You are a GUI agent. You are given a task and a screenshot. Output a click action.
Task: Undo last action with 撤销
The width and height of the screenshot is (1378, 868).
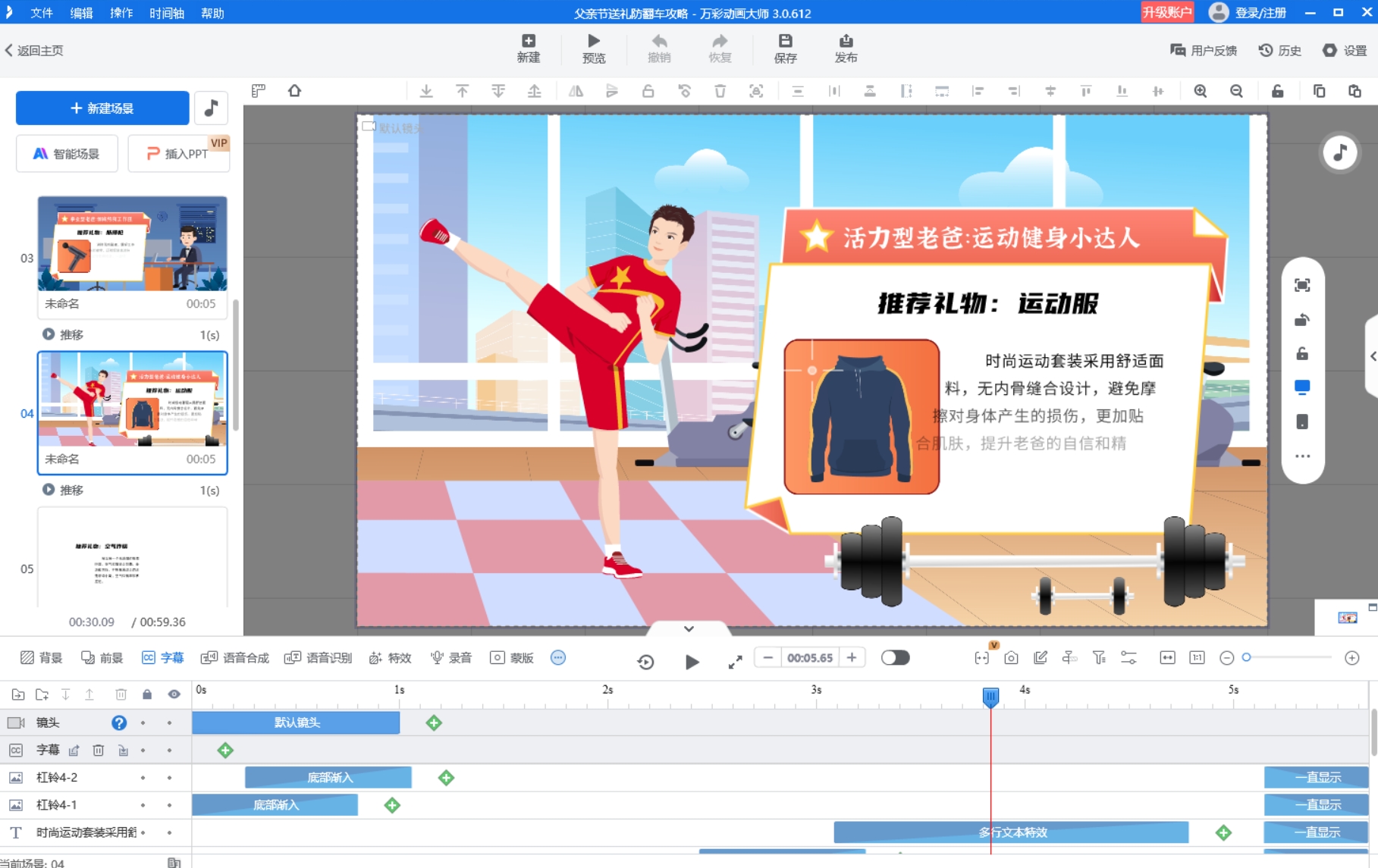coord(659,49)
